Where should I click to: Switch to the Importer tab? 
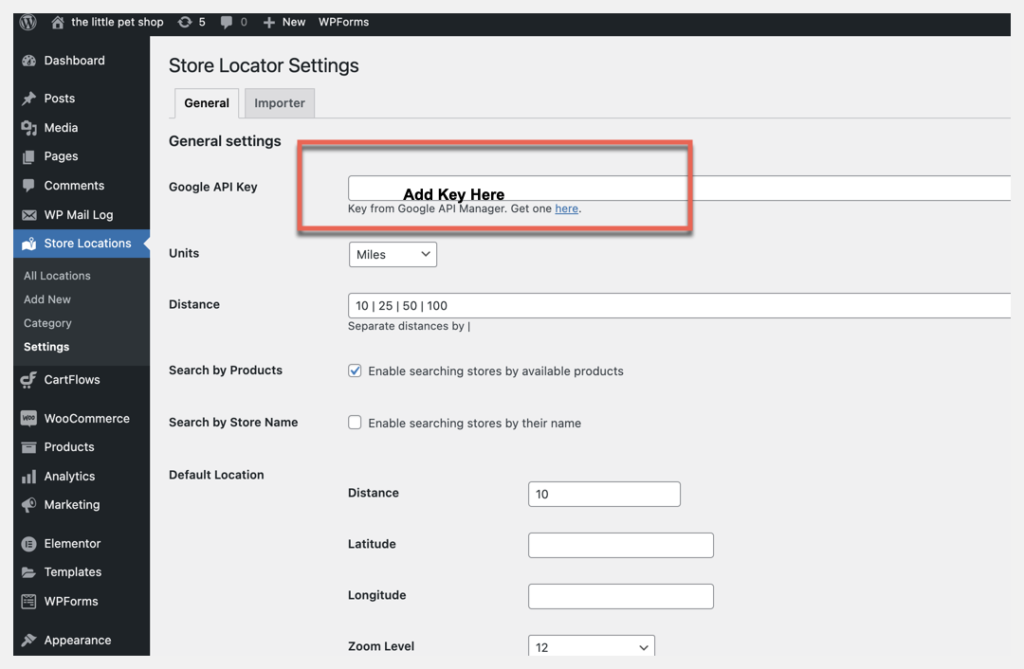tap(279, 103)
